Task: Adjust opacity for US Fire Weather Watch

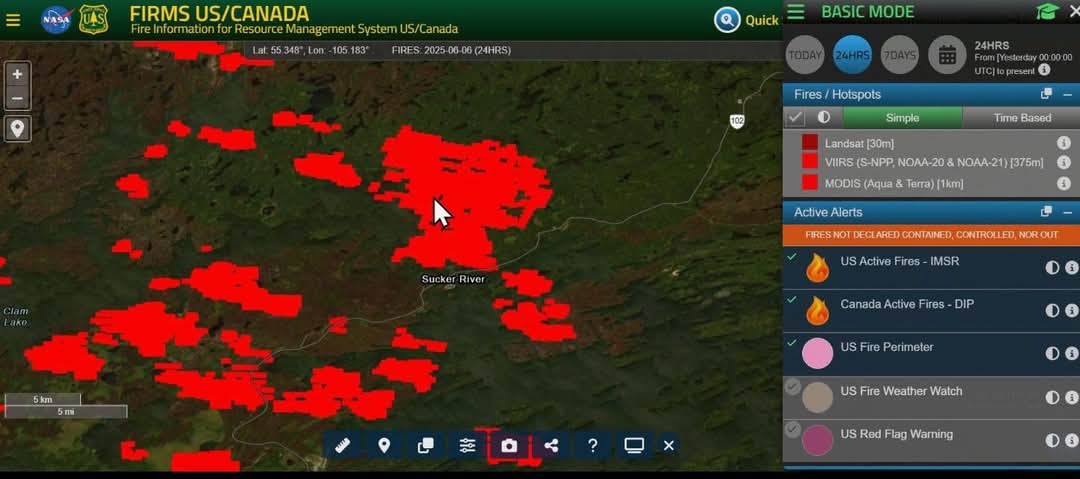Action: 1052,397
